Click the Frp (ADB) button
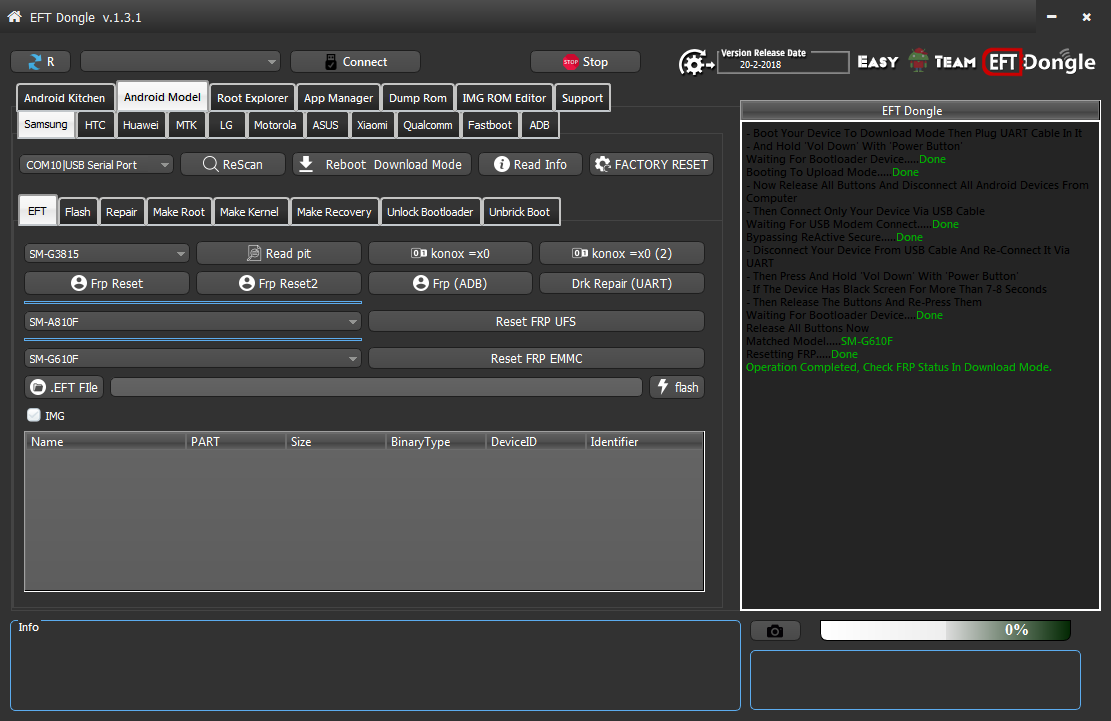This screenshot has height=721, width=1111. pyautogui.click(x=450, y=283)
